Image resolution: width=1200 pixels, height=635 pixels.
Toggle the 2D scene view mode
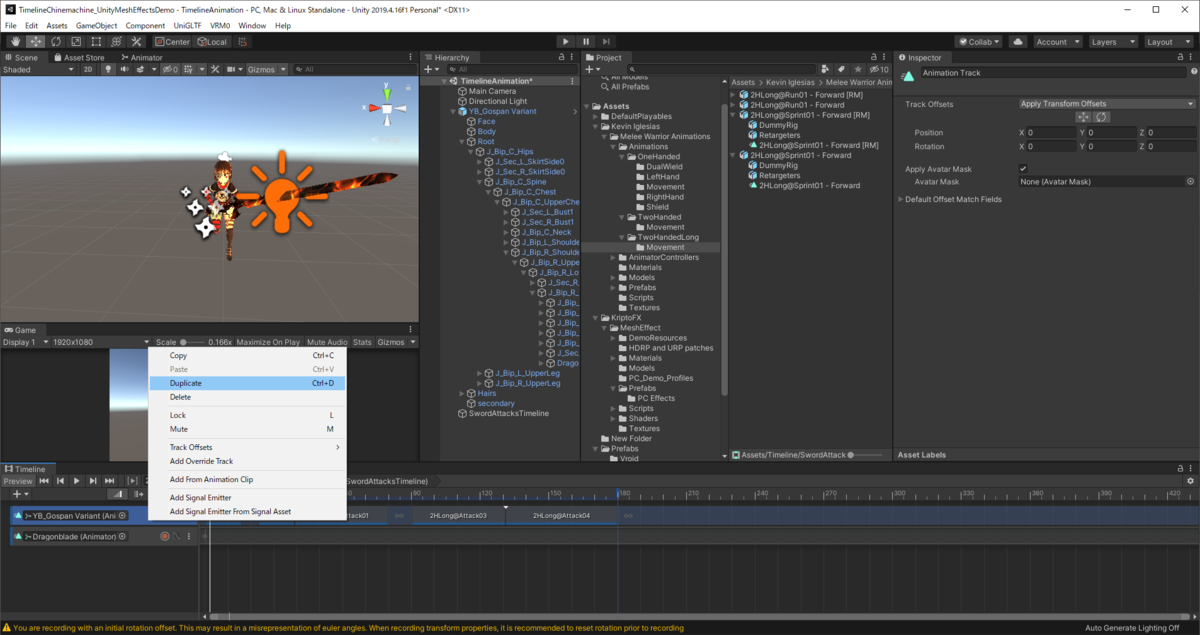point(88,69)
